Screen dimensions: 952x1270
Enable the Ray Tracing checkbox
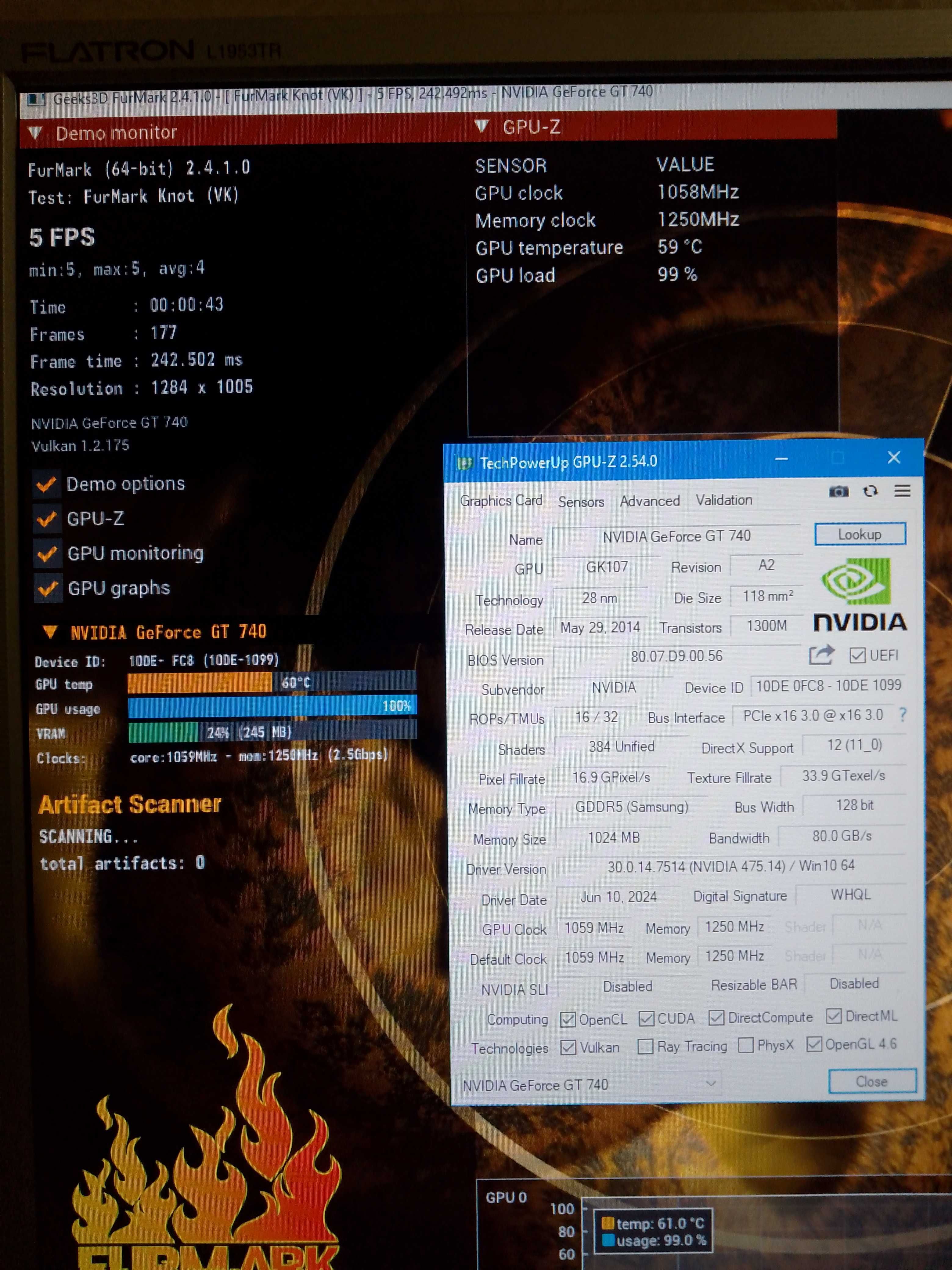click(x=645, y=1047)
